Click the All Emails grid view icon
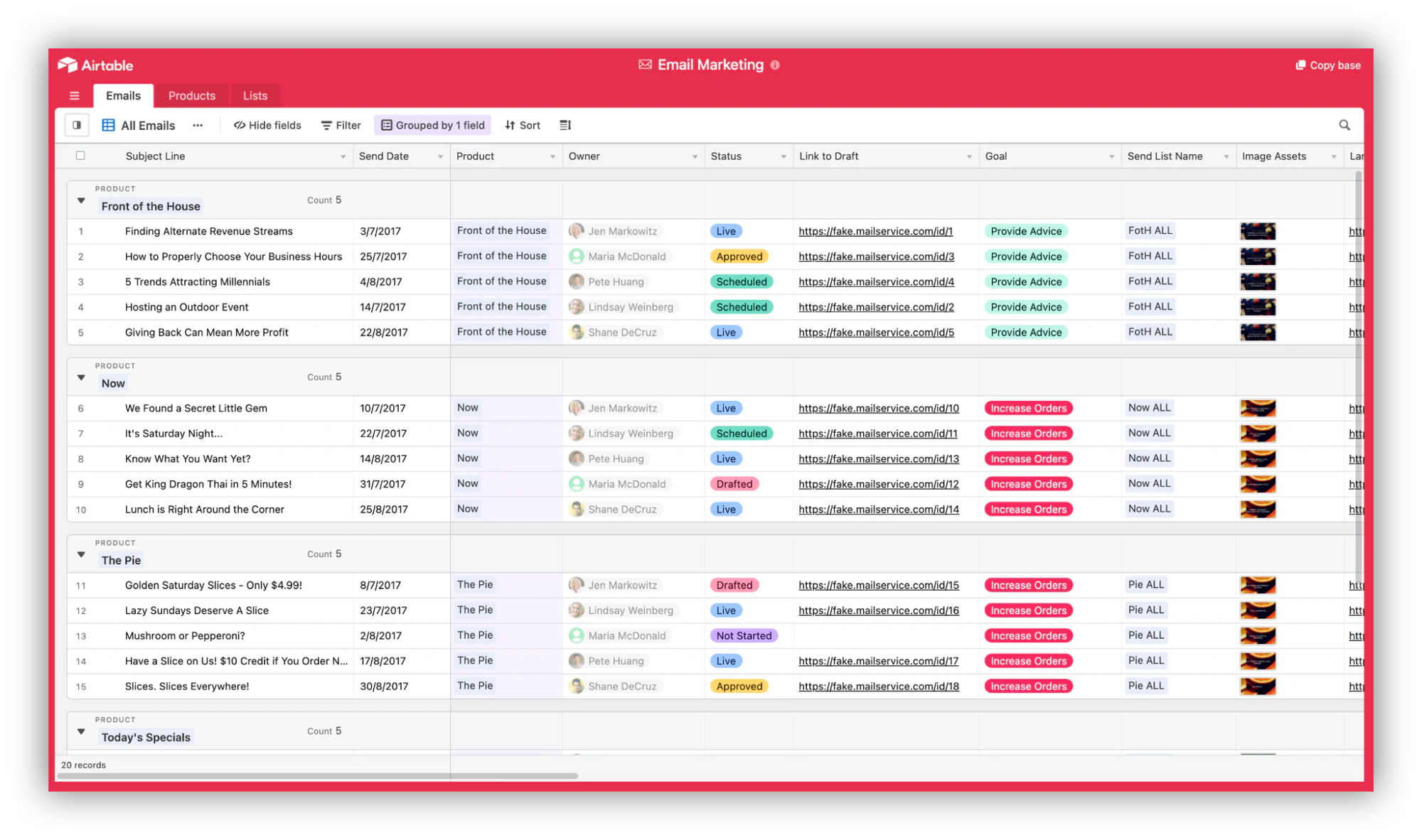The height and width of the screenshot is (840, 1422). point(108,125)
